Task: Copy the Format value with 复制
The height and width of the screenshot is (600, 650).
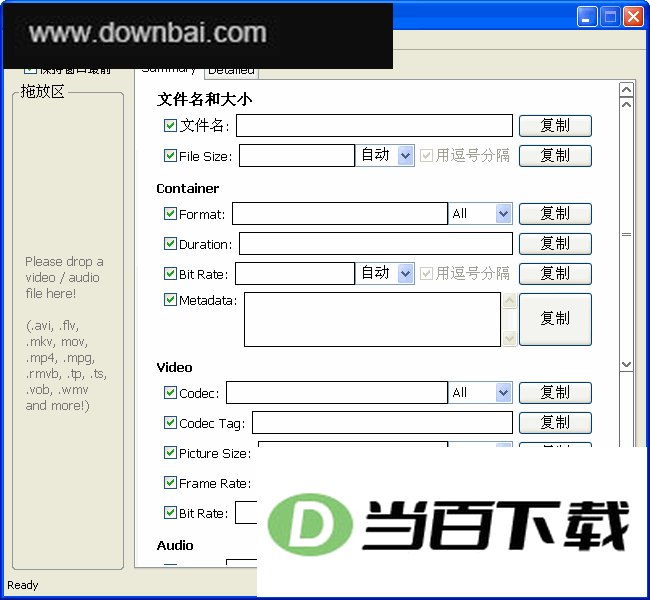Action: [x=555, y=214]
